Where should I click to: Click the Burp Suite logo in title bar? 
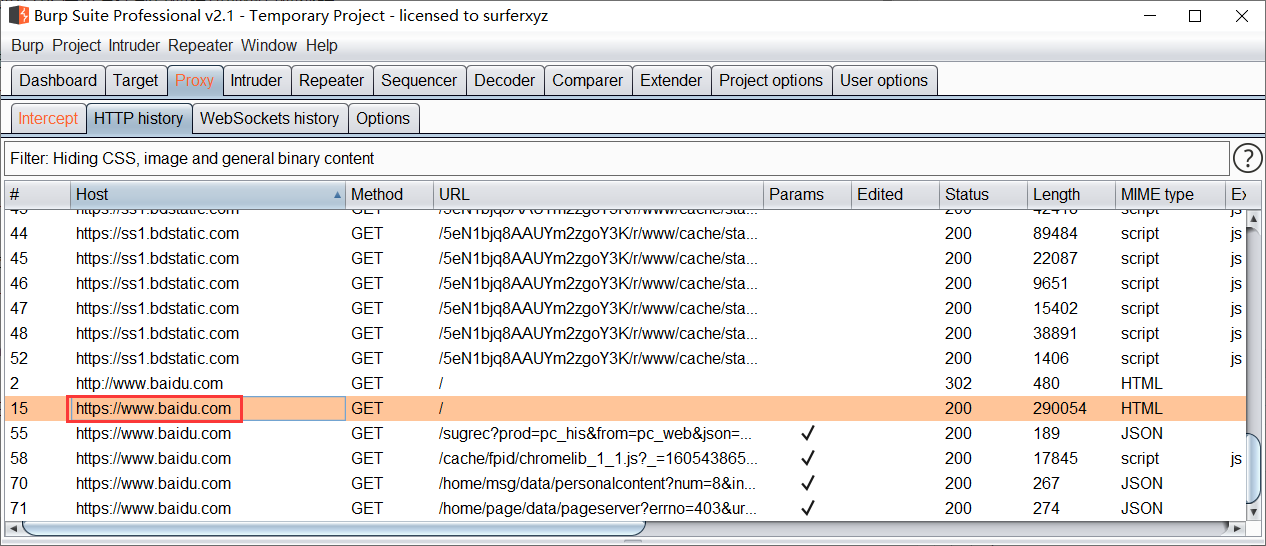(18, 16)
